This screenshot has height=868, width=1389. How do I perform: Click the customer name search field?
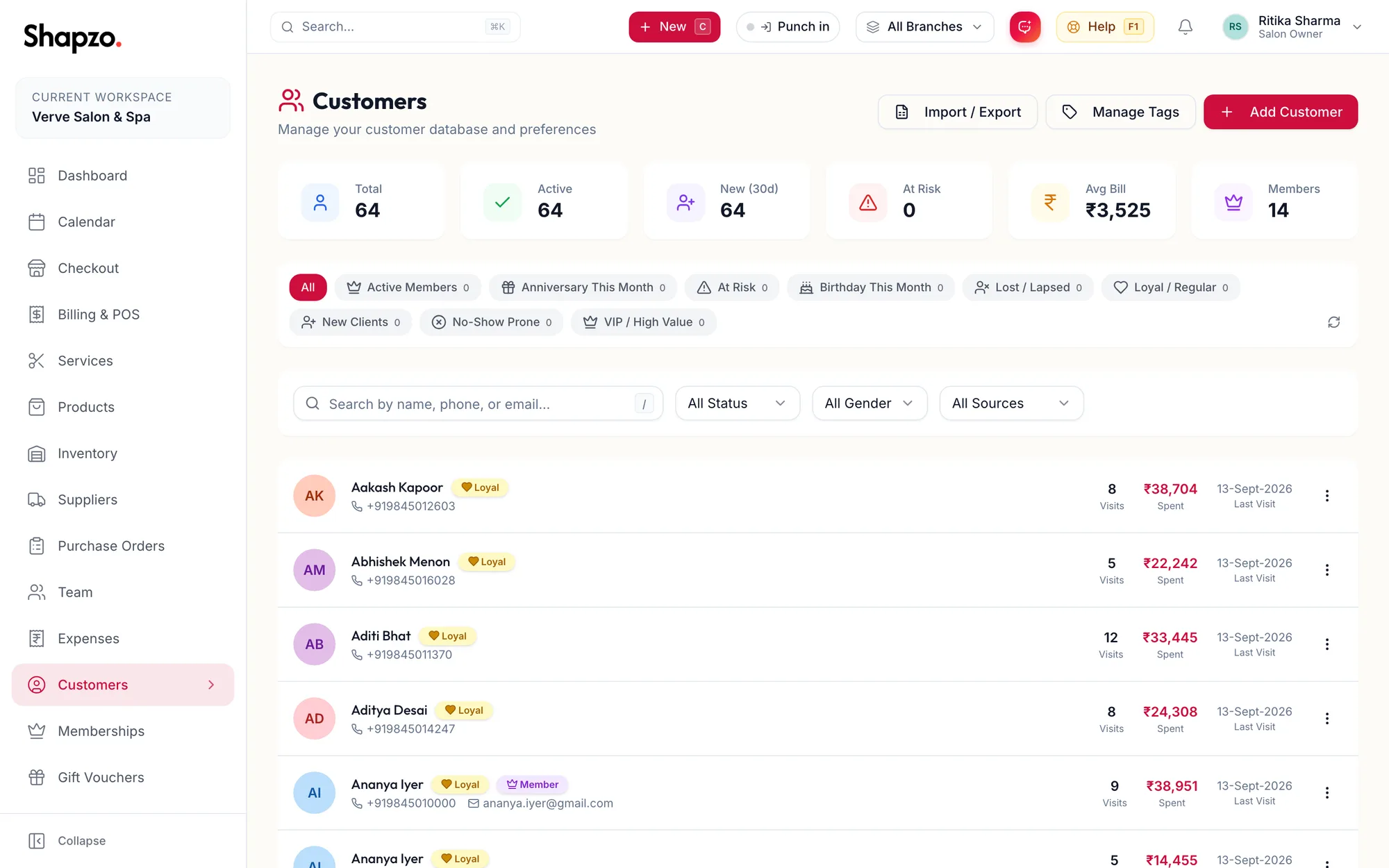[x=478, y=403]
